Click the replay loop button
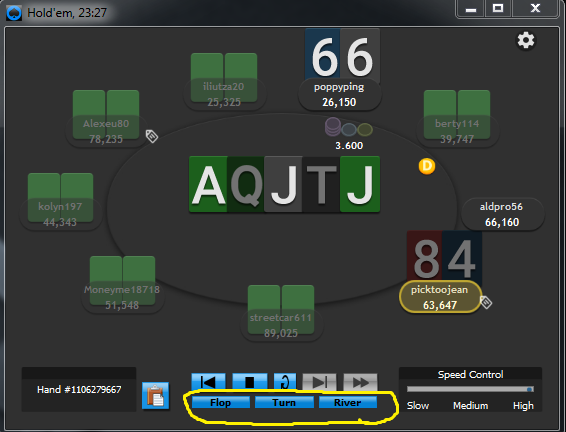The height and width of the screenshot is (432, 566). pos(285,381)
